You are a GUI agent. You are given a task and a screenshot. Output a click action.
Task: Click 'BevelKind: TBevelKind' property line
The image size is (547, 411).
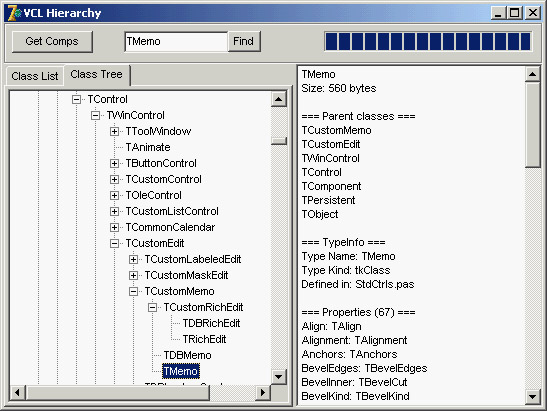click(x=355, y=396)
